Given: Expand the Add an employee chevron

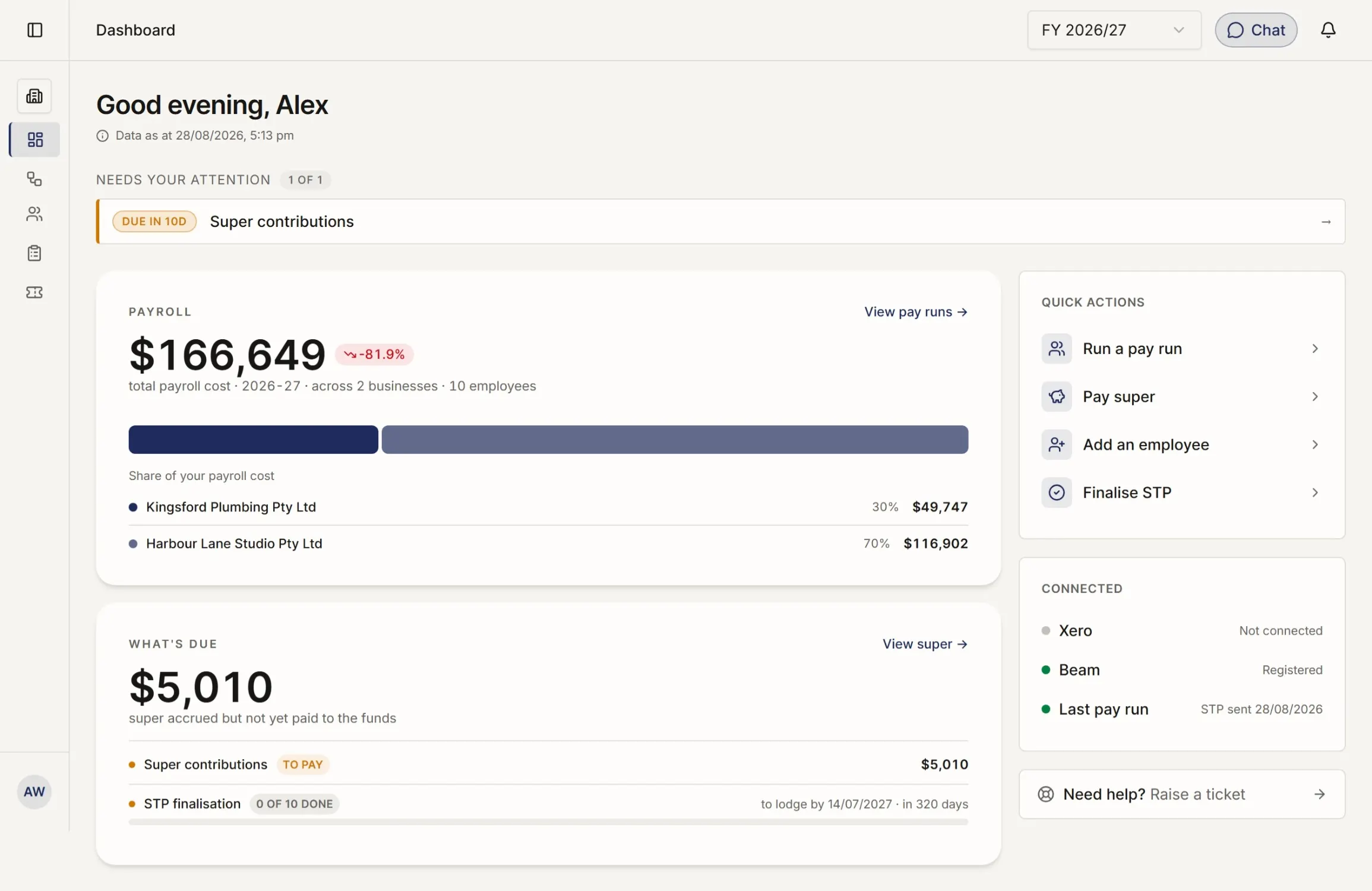Looking at the screenshot, I should click(x=1315, y=445).
